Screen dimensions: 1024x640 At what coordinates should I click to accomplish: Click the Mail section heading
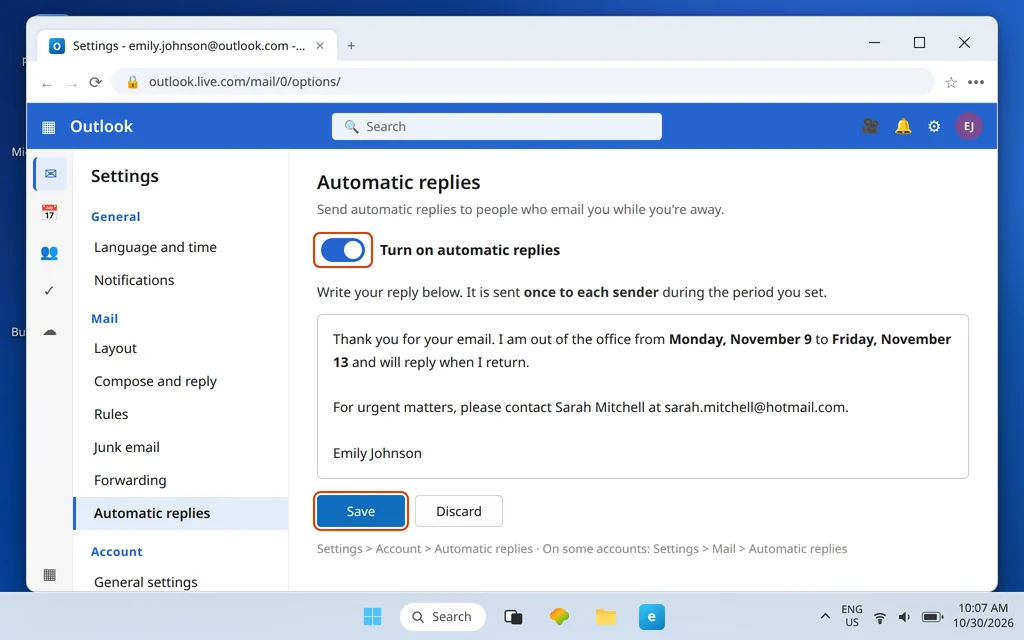tap(104, 319)
